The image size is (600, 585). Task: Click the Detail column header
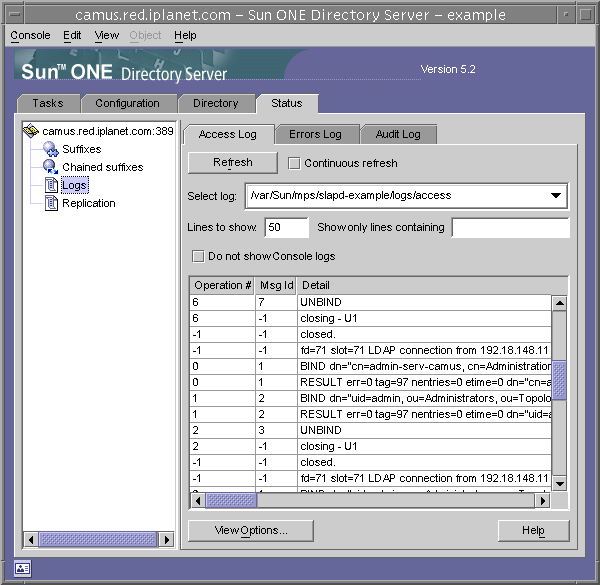tap(432, 285)
